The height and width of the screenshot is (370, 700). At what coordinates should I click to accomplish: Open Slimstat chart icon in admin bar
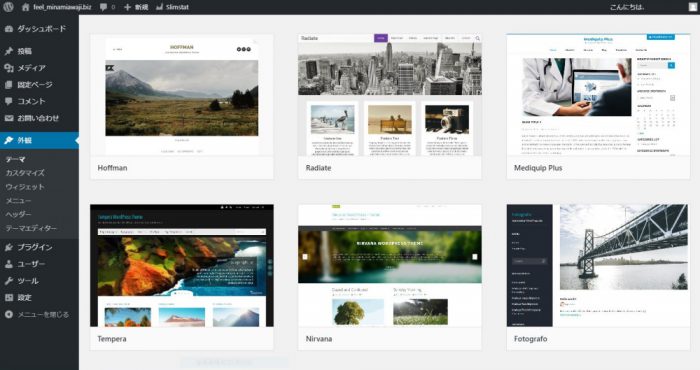(x=159, y=7)
